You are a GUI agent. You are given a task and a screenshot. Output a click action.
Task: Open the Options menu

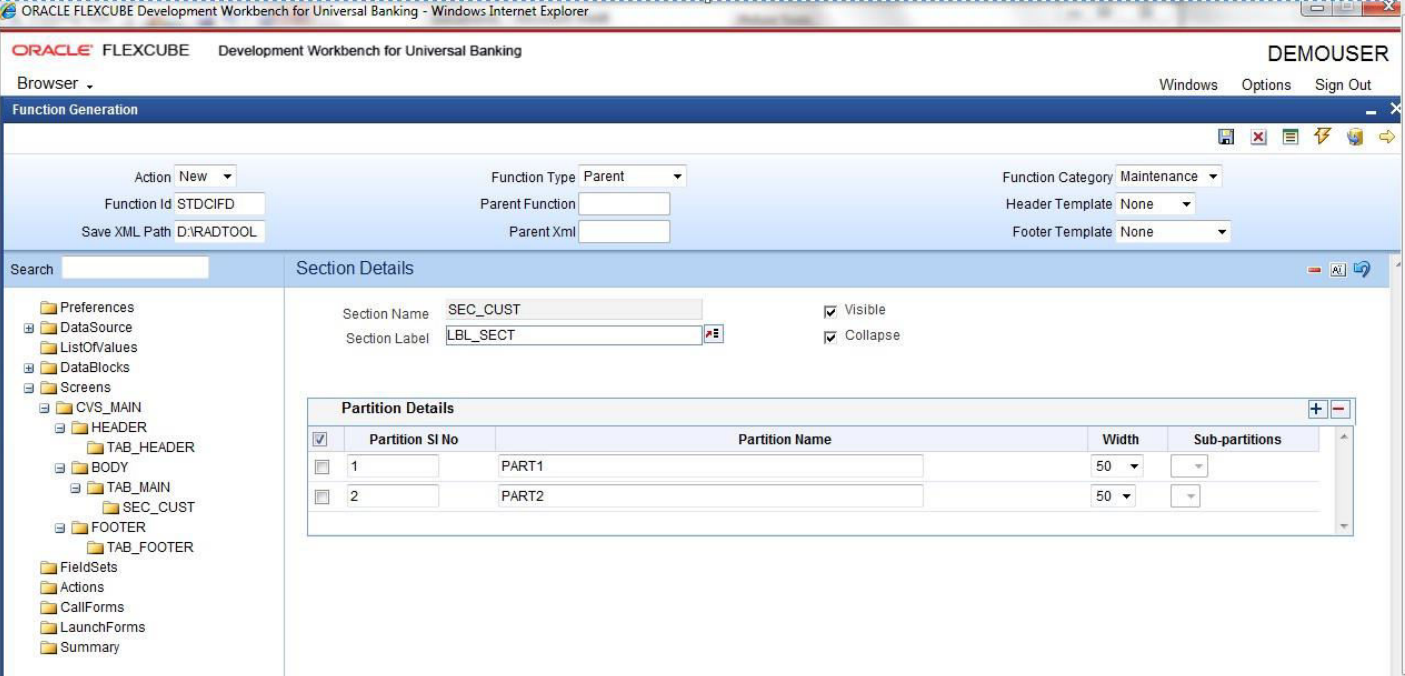click(1266, 85)
